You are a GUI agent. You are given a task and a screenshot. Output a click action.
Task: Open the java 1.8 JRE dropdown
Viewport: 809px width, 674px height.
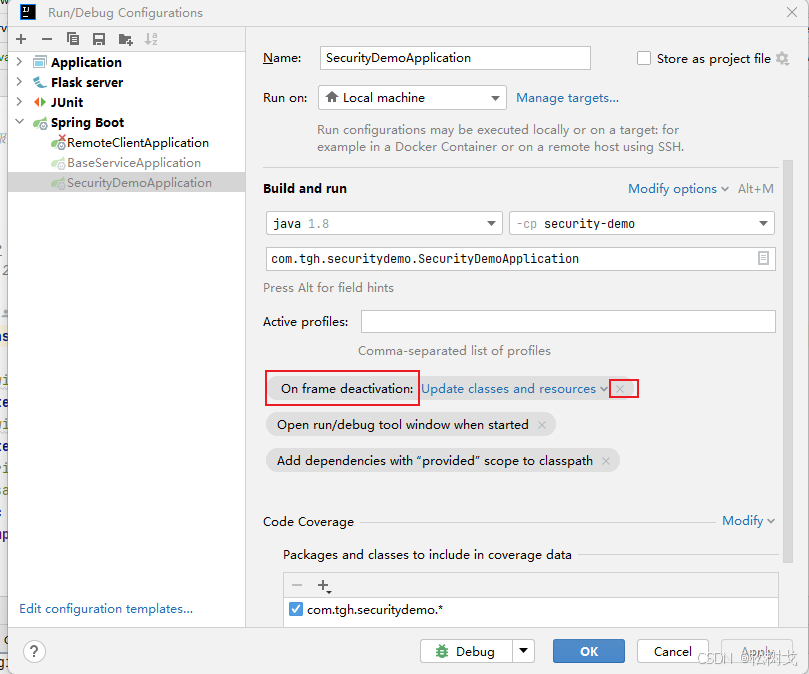[x=384, y=223]
